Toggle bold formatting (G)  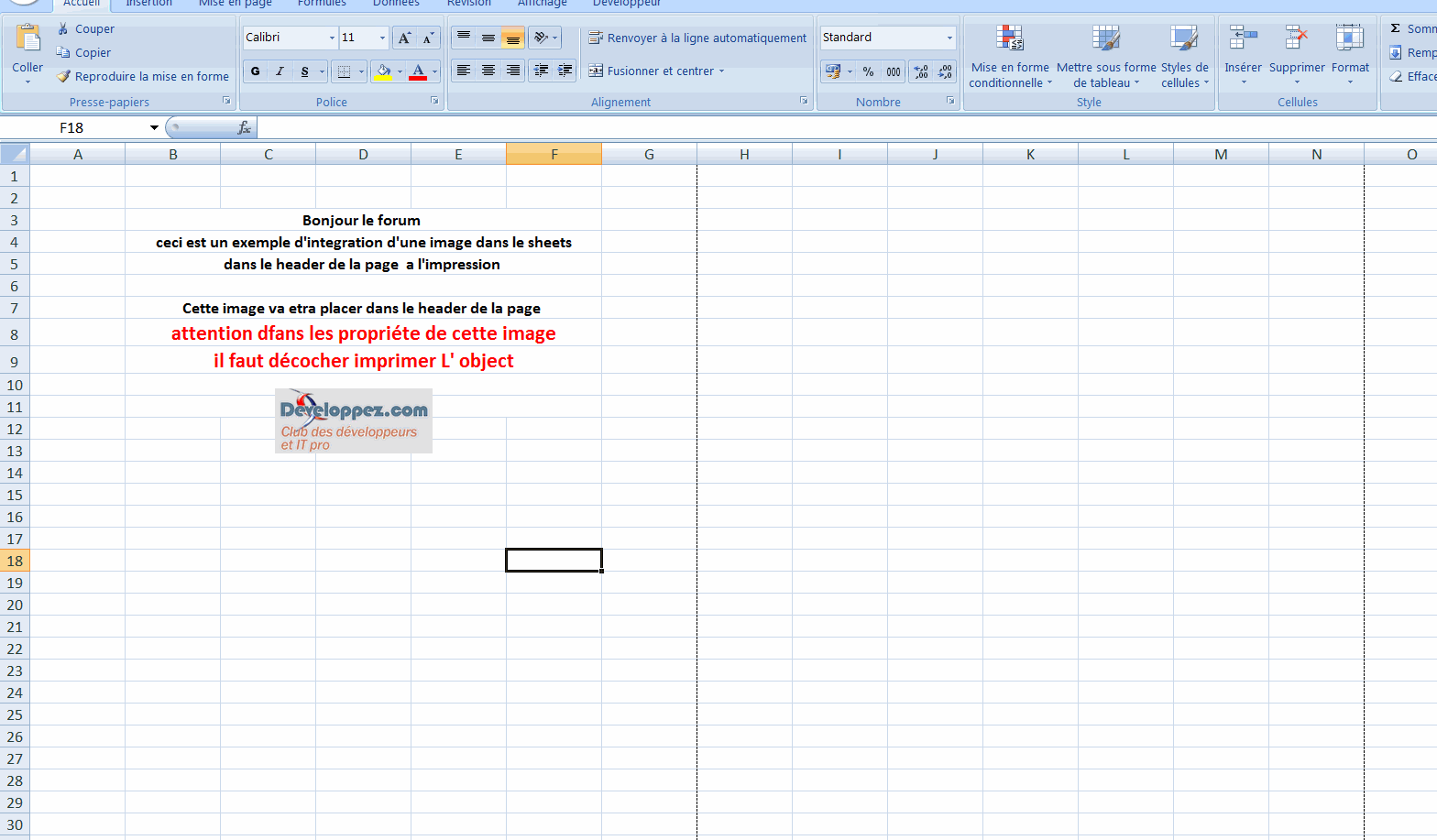pyautogui.click(x=256, y=71)
